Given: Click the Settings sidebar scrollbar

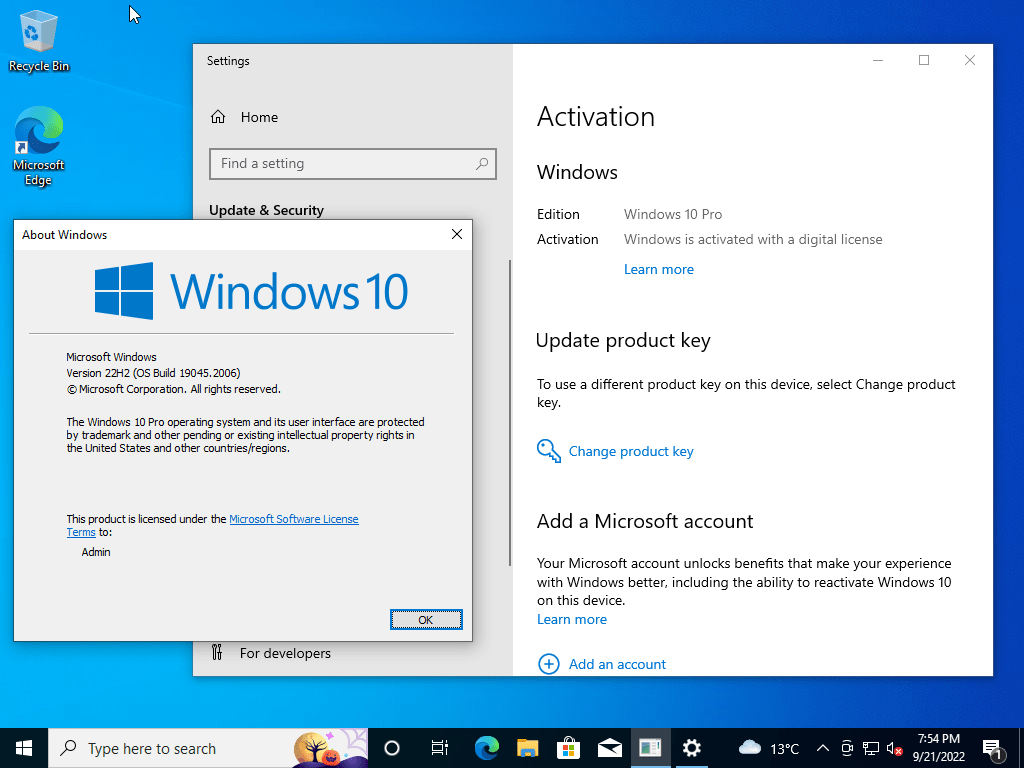Looking at the screenshot, I should pyautogui.click(x=510, y=413).
